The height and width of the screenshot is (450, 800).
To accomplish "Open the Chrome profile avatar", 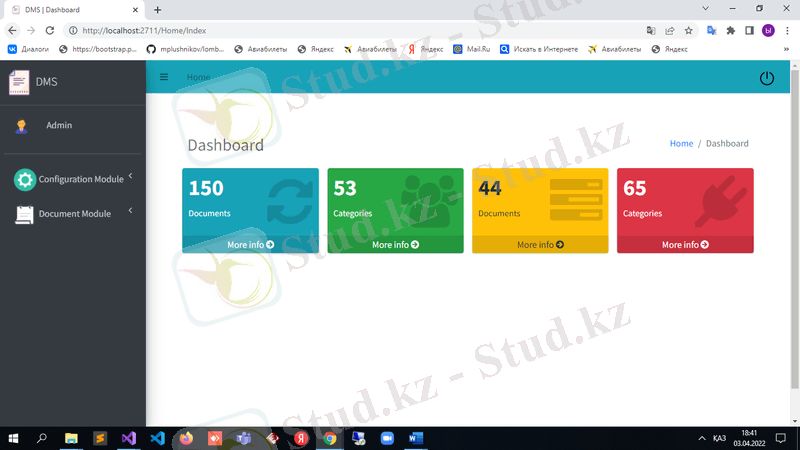I will click(768, 31).
